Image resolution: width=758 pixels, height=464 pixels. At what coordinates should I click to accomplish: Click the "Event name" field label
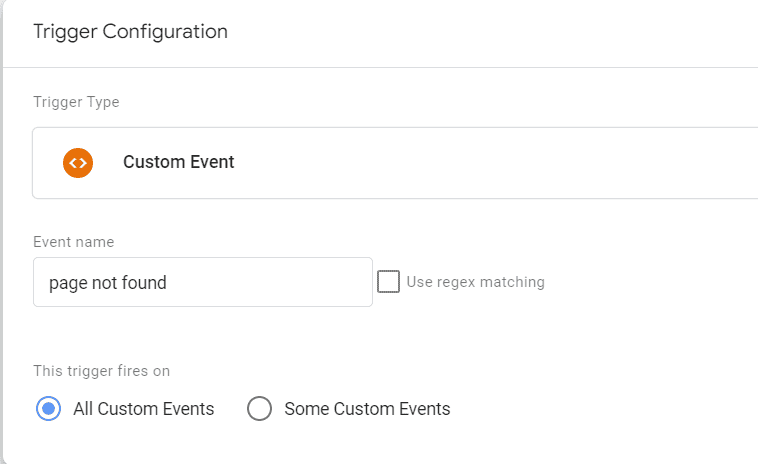(73, 242)
